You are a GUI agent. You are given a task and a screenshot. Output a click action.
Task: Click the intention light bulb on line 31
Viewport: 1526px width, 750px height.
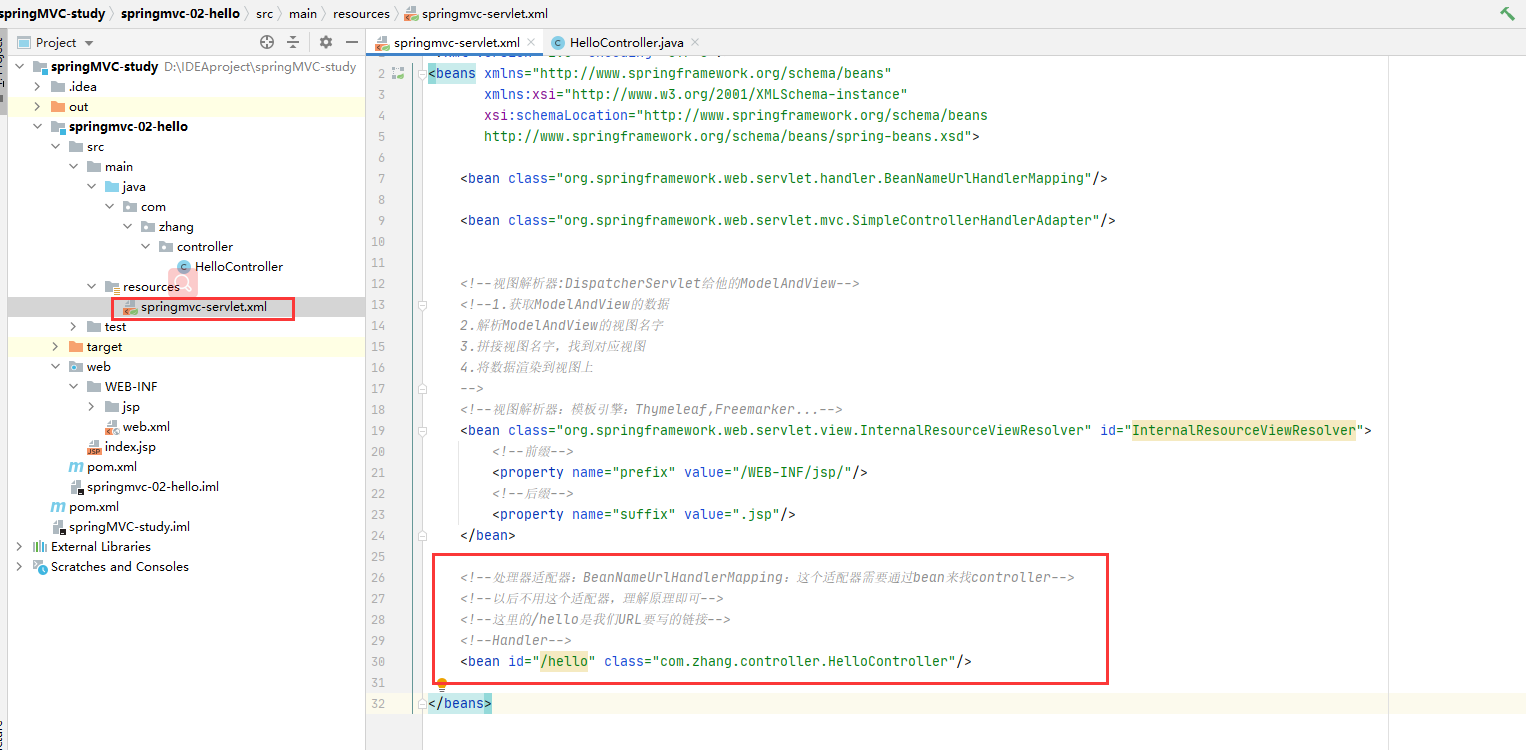pyautogui.click(x=441, y=685)
